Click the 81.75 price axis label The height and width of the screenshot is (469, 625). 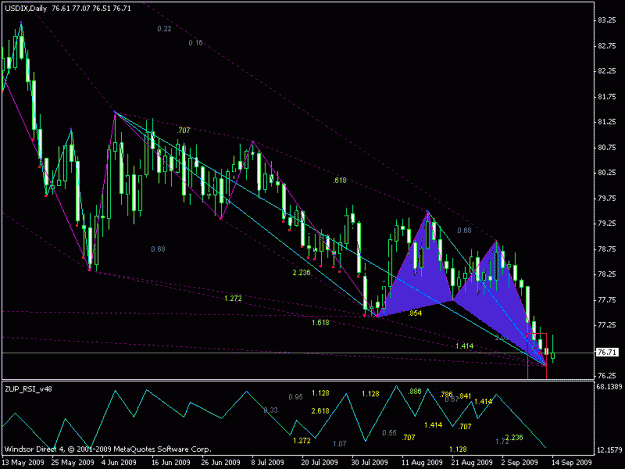[607, 96]
